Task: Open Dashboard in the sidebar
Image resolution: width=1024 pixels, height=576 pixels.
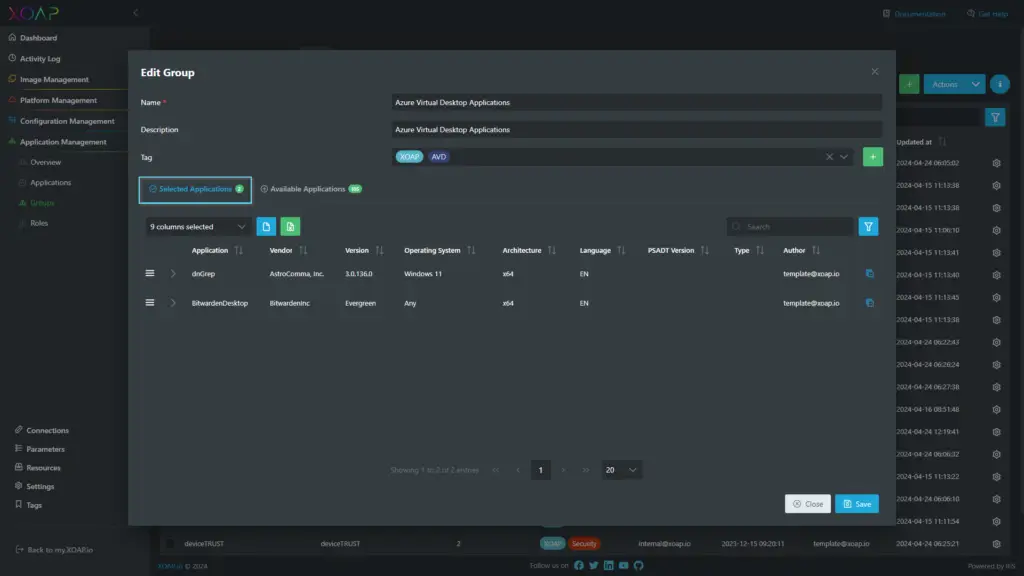Action: pyautogui.click(x=39, y=38)
